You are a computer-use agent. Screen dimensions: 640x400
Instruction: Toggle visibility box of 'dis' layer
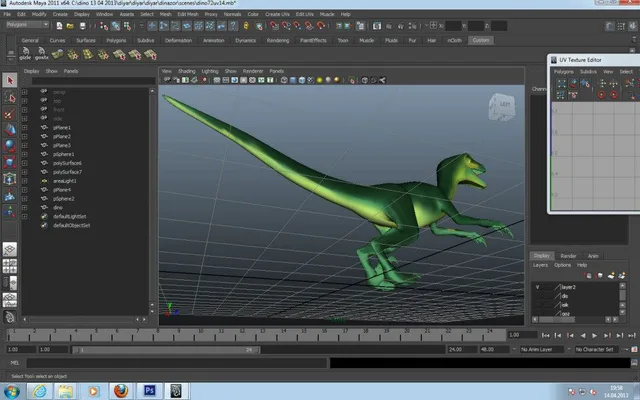pyautogui.click(x=538, y=296)
